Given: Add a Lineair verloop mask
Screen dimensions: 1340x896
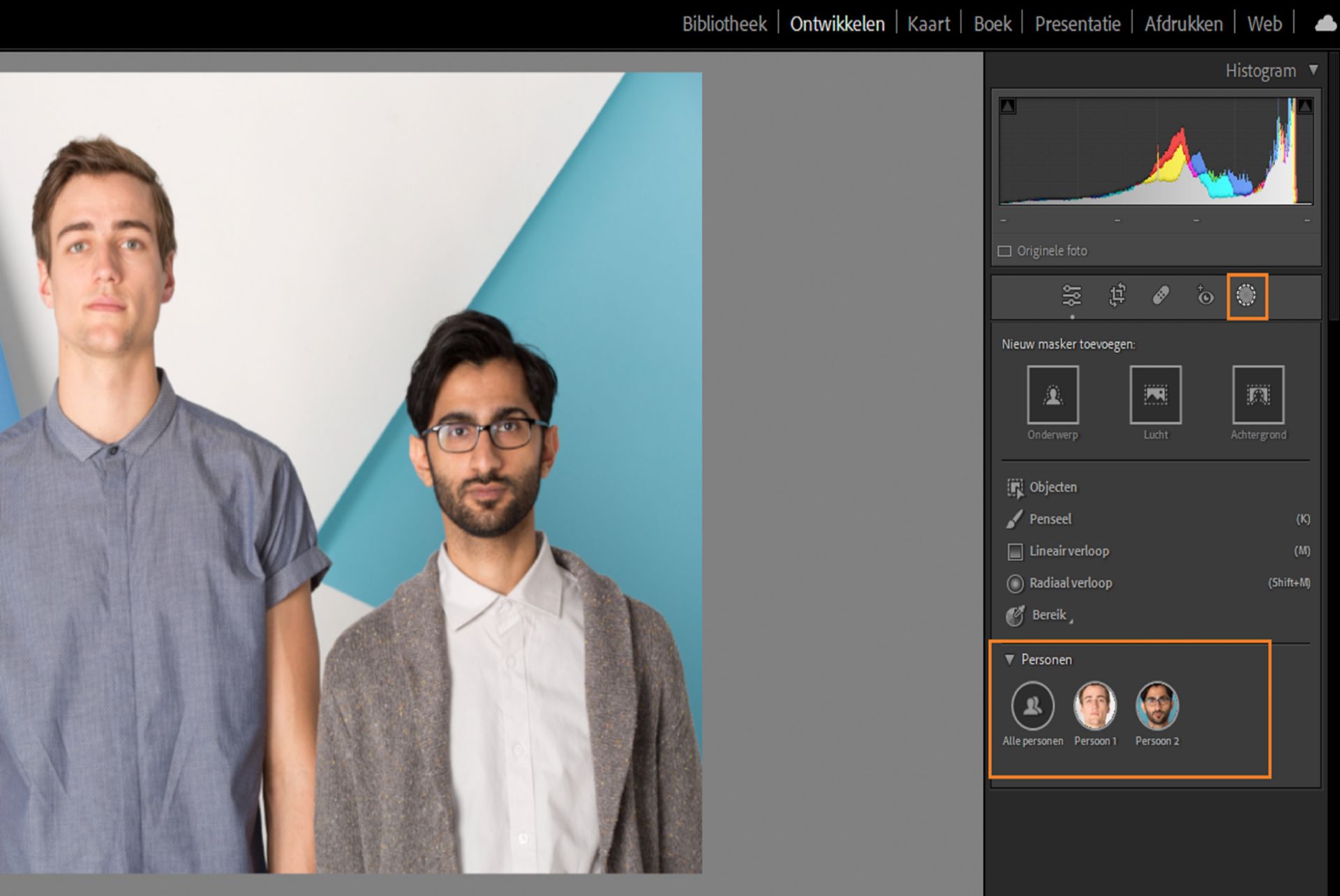Looking at the screenshot, I should (x=1069, y=551).
